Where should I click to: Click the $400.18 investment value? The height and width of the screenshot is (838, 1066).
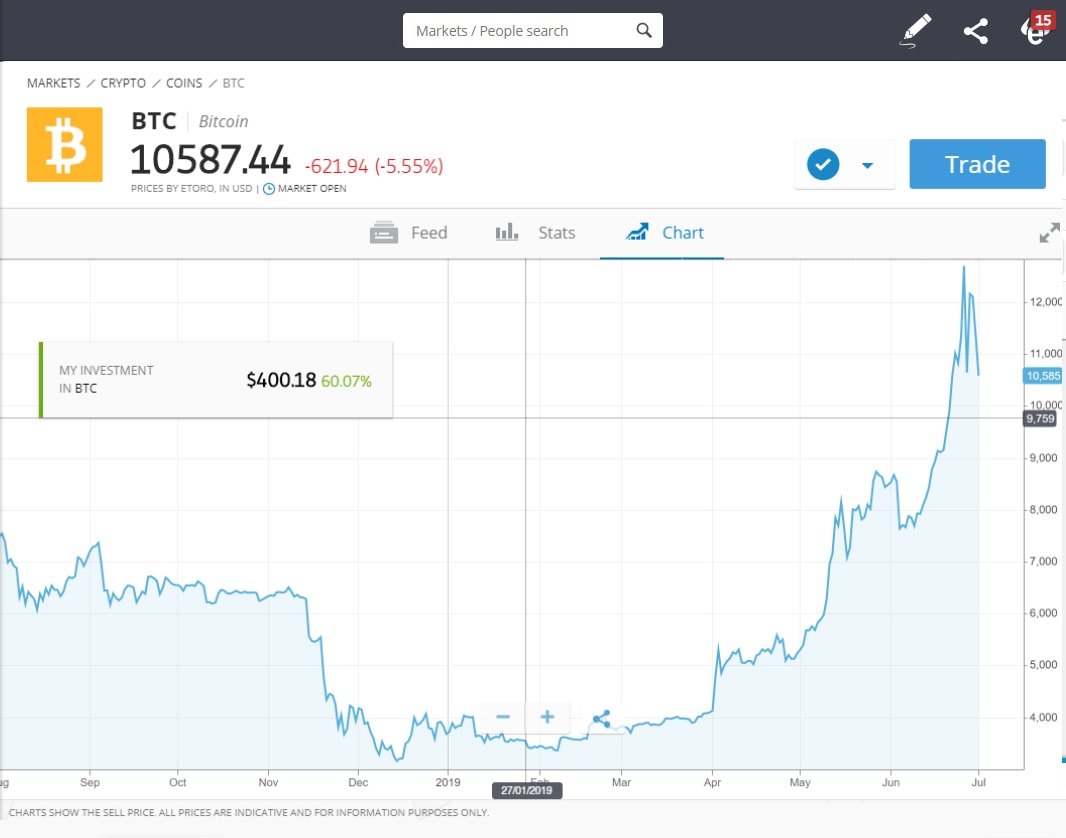click(281, 380)
